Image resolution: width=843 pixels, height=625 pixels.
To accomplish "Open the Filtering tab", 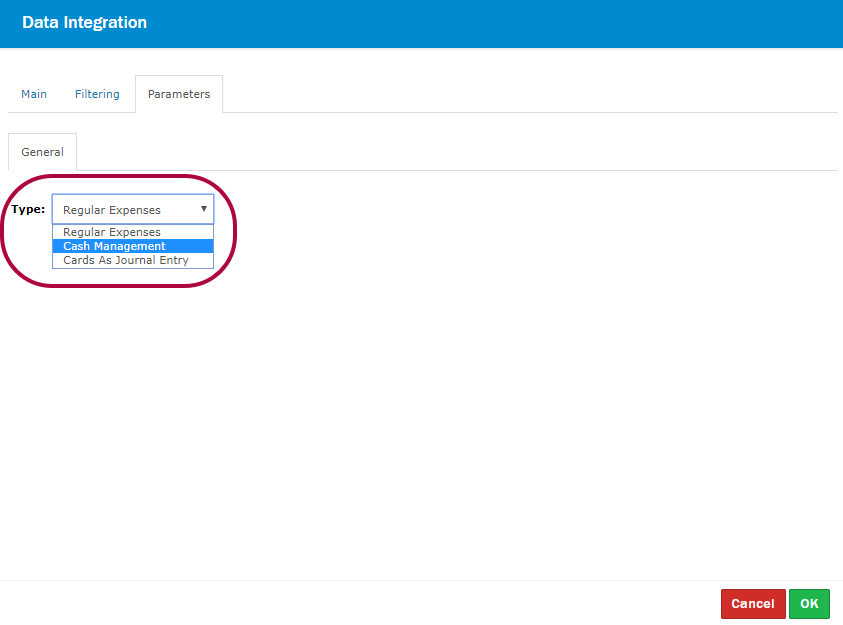I will coord(97,94).
